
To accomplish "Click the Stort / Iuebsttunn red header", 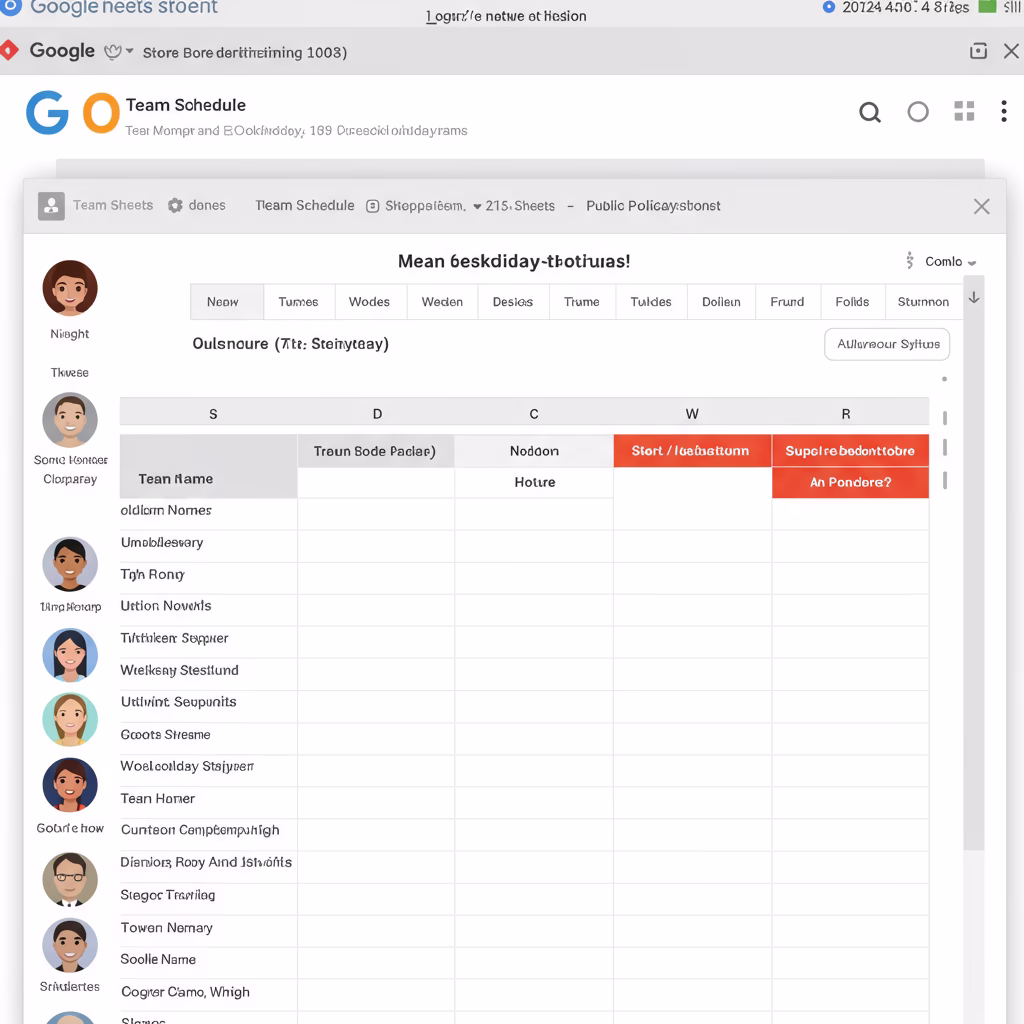I will point(692,451).
